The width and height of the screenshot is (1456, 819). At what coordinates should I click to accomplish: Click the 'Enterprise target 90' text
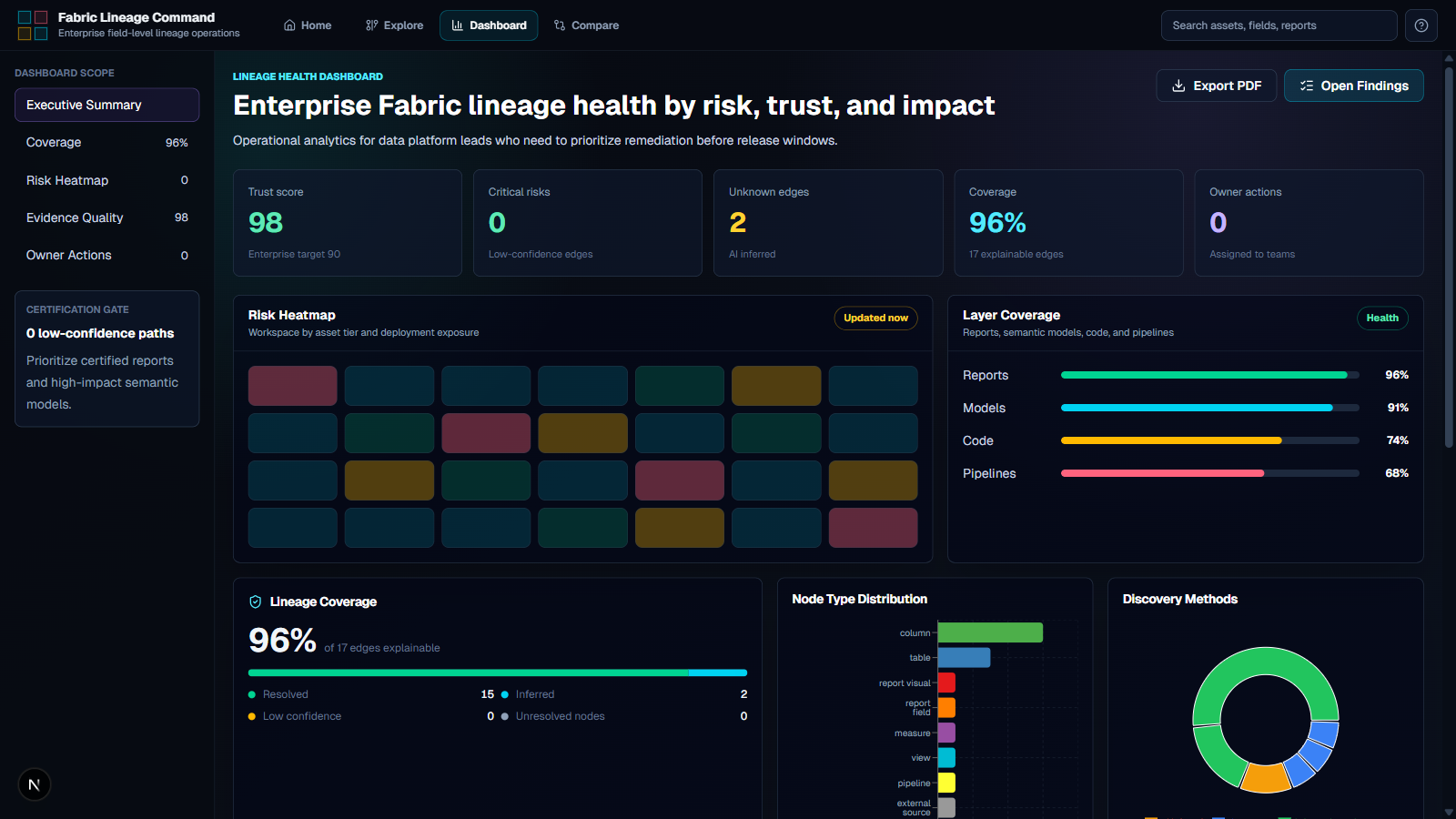pyautogui.click(x=294, y=254)
